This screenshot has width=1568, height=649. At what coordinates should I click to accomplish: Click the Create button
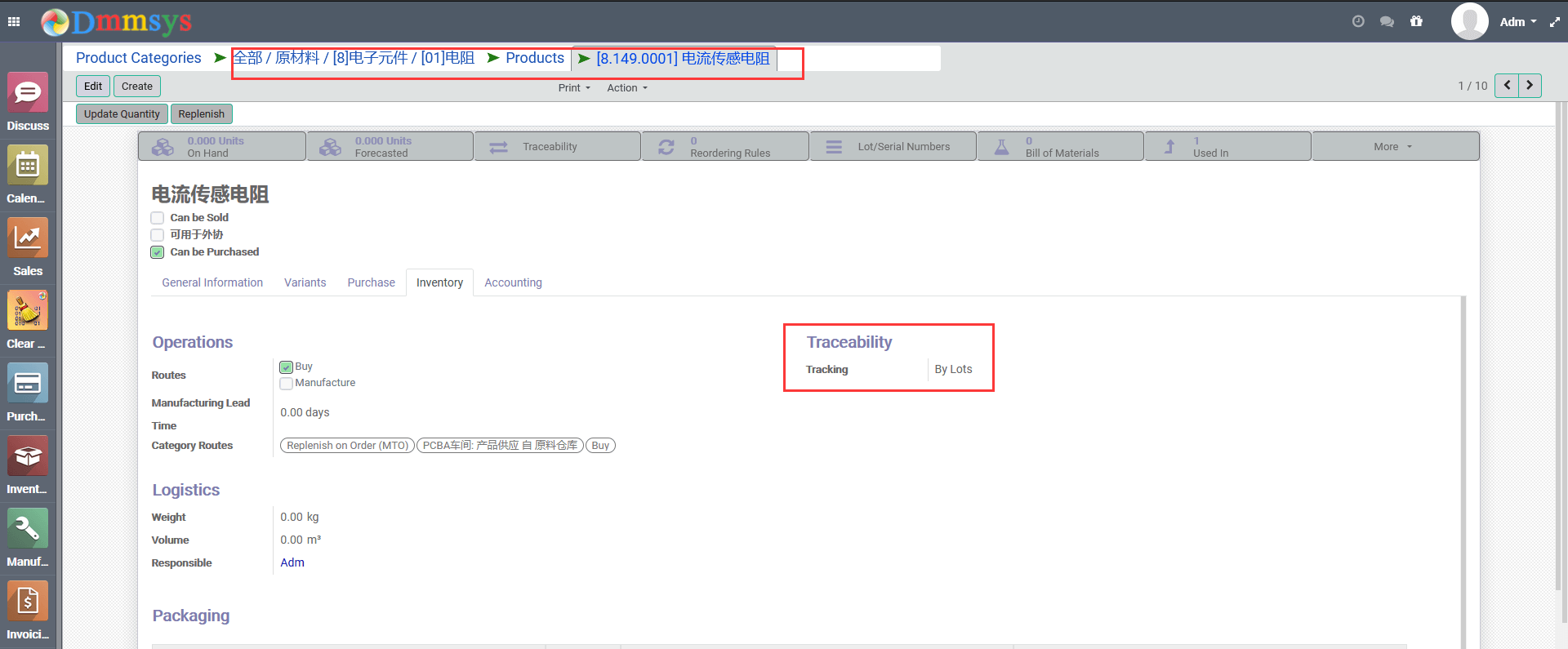click(137, 86)
